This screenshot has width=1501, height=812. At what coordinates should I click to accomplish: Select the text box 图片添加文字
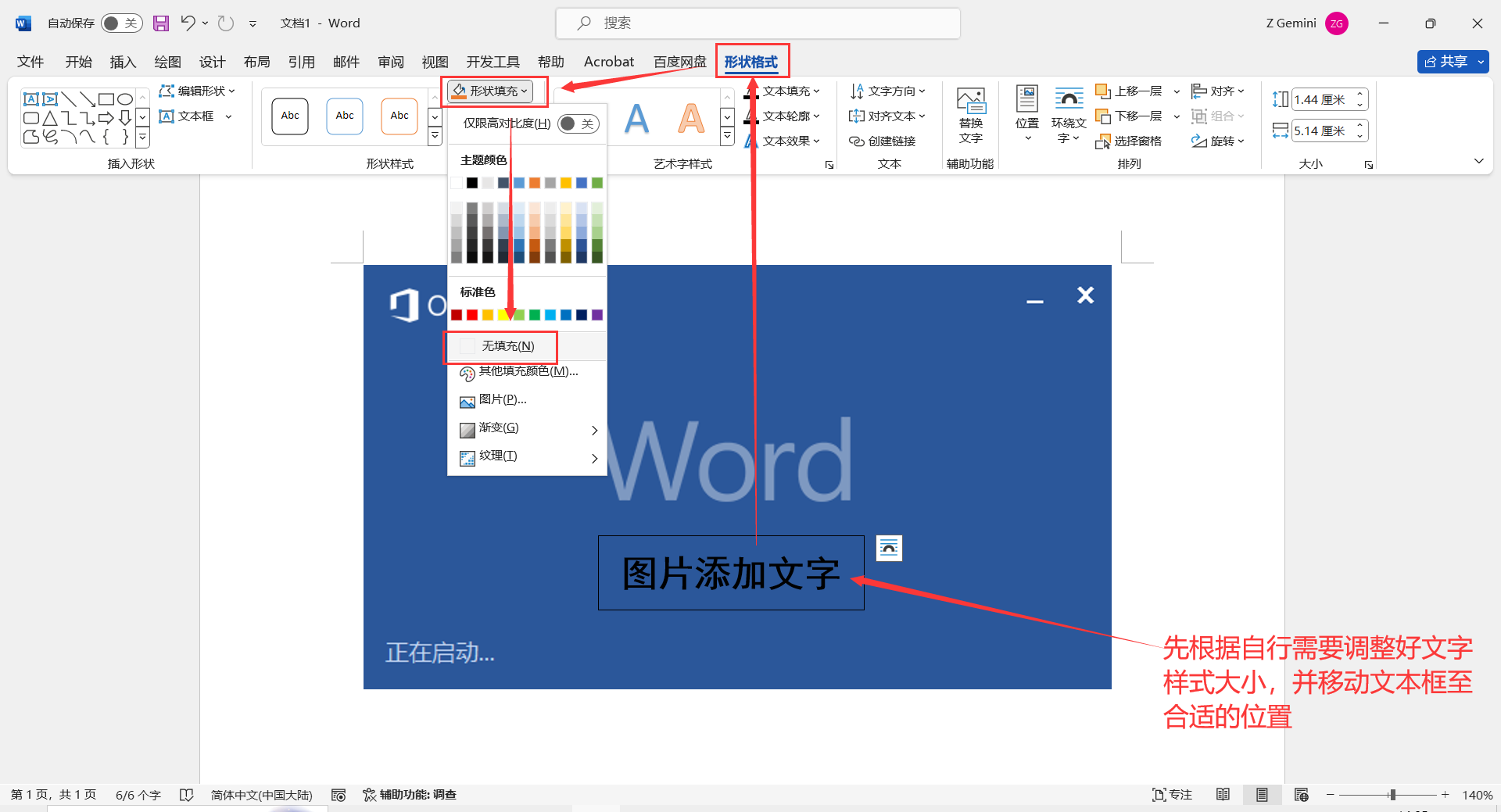pos(731,573)
